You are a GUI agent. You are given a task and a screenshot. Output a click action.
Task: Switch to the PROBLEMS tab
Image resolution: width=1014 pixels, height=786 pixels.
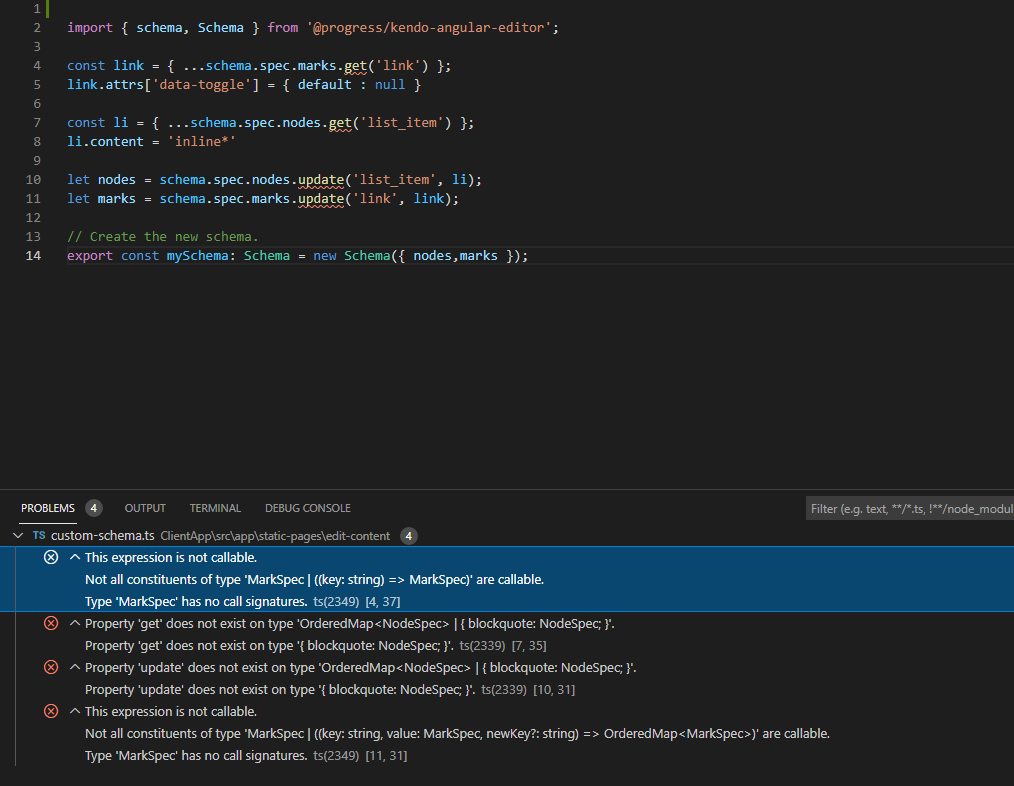point(48,508)
